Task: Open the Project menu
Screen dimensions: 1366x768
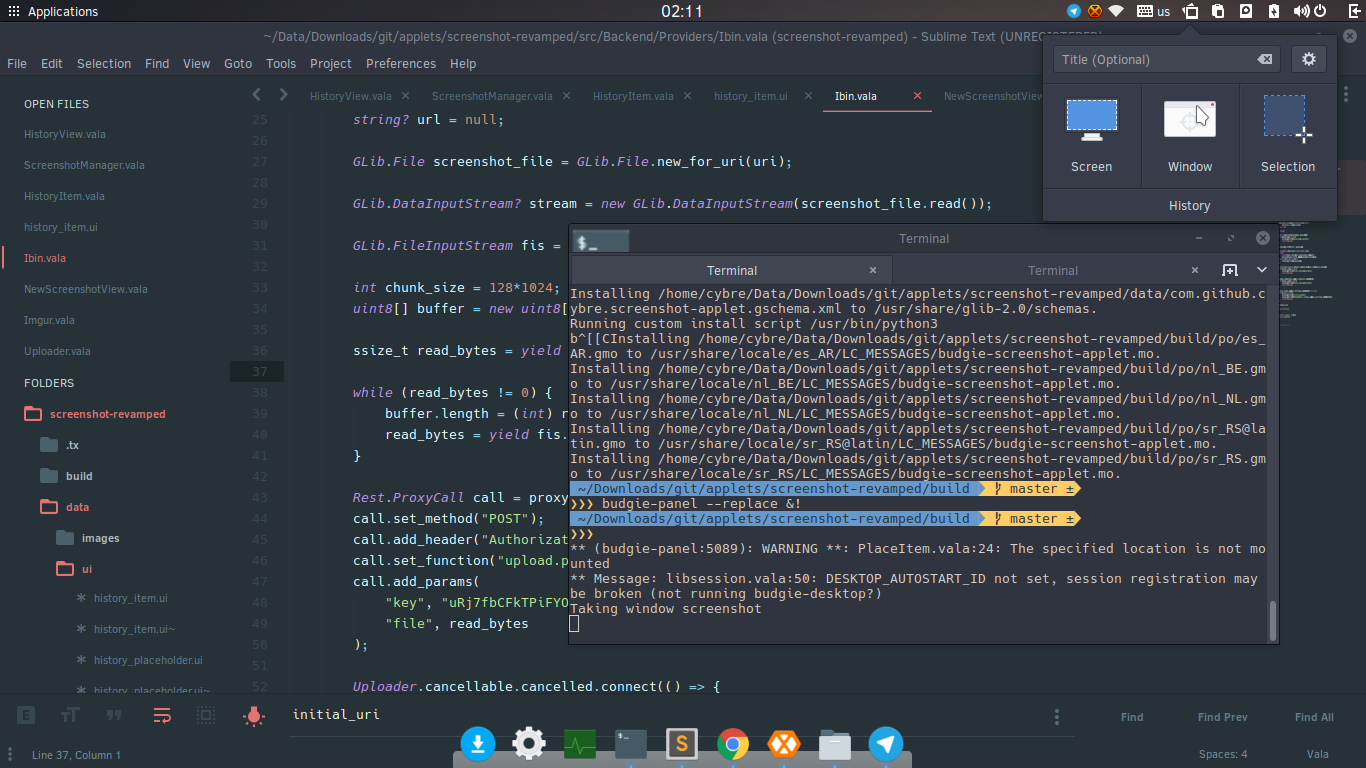Action: 331,63
